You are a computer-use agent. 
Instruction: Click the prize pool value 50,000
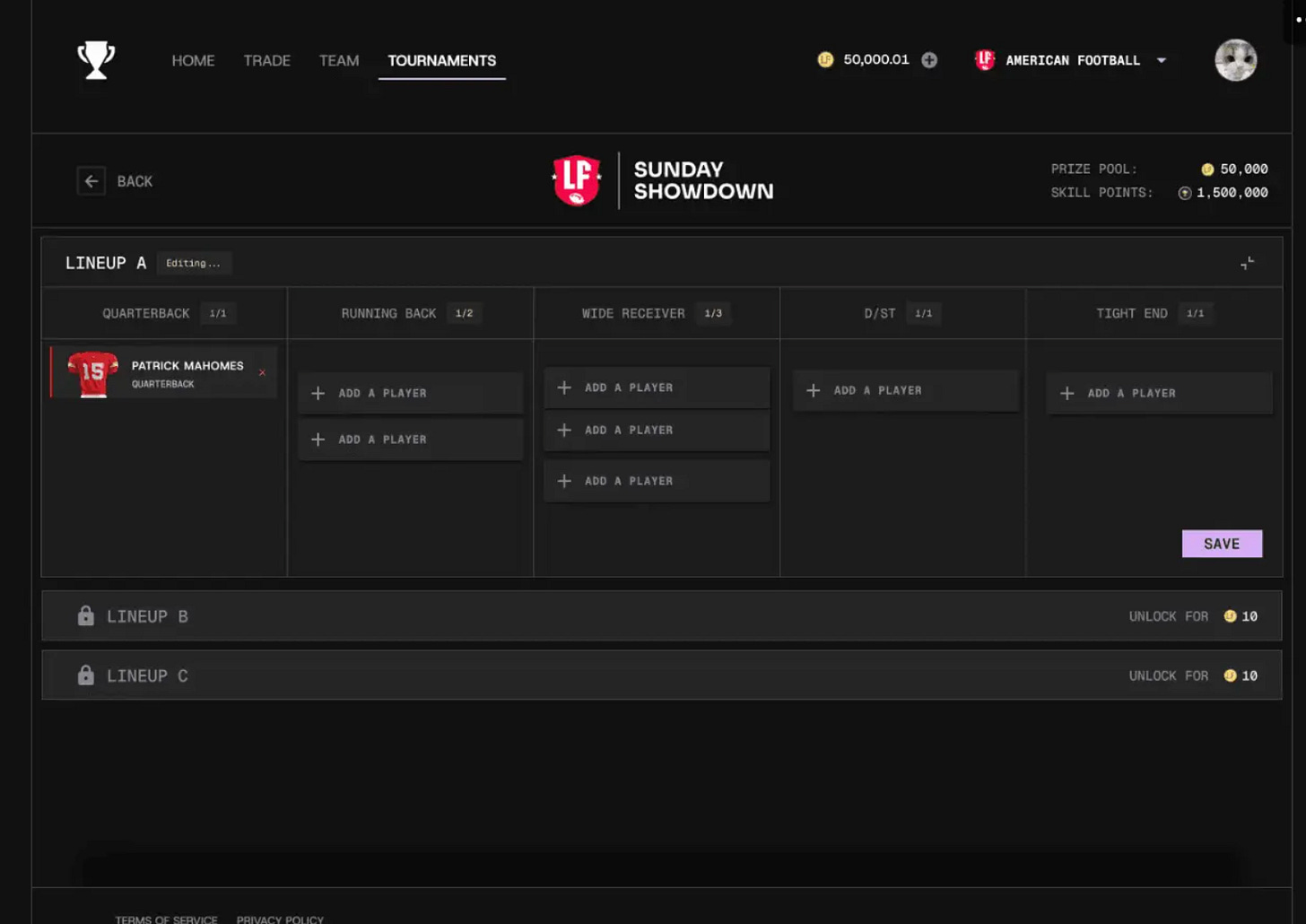[1243, 169]
